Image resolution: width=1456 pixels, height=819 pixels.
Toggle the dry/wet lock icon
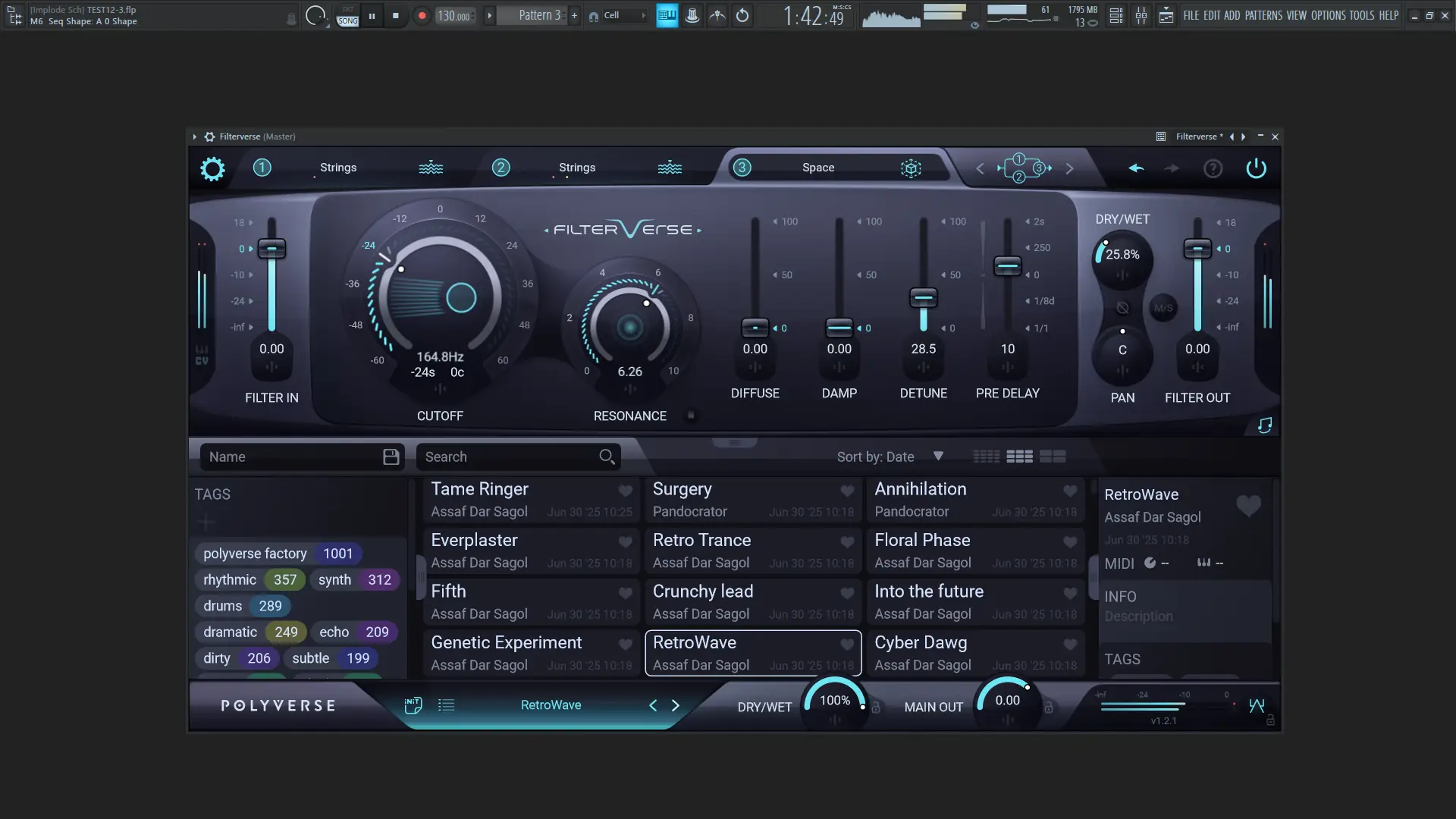click(x=876, y=708)
